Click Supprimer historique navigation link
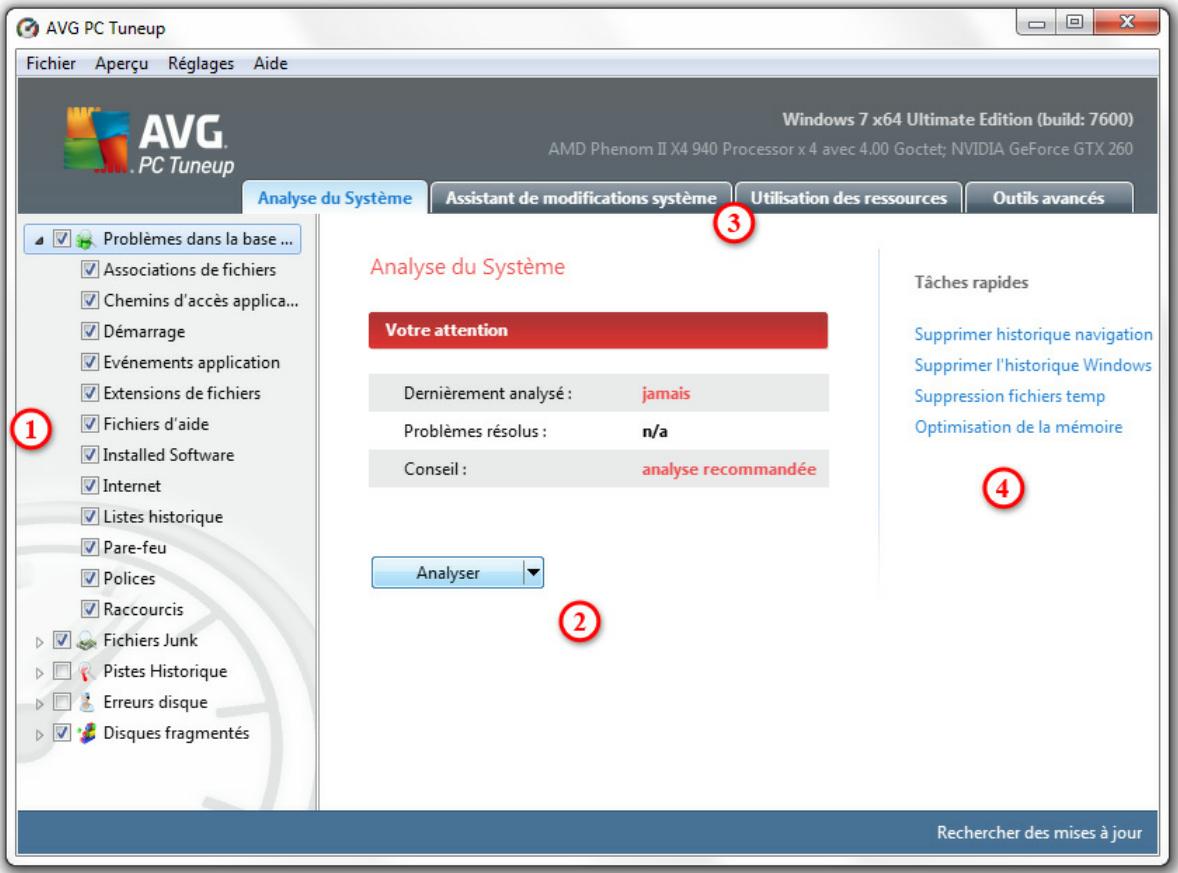The width and height of the screenshot is (1178, 873). [1033, 334]
